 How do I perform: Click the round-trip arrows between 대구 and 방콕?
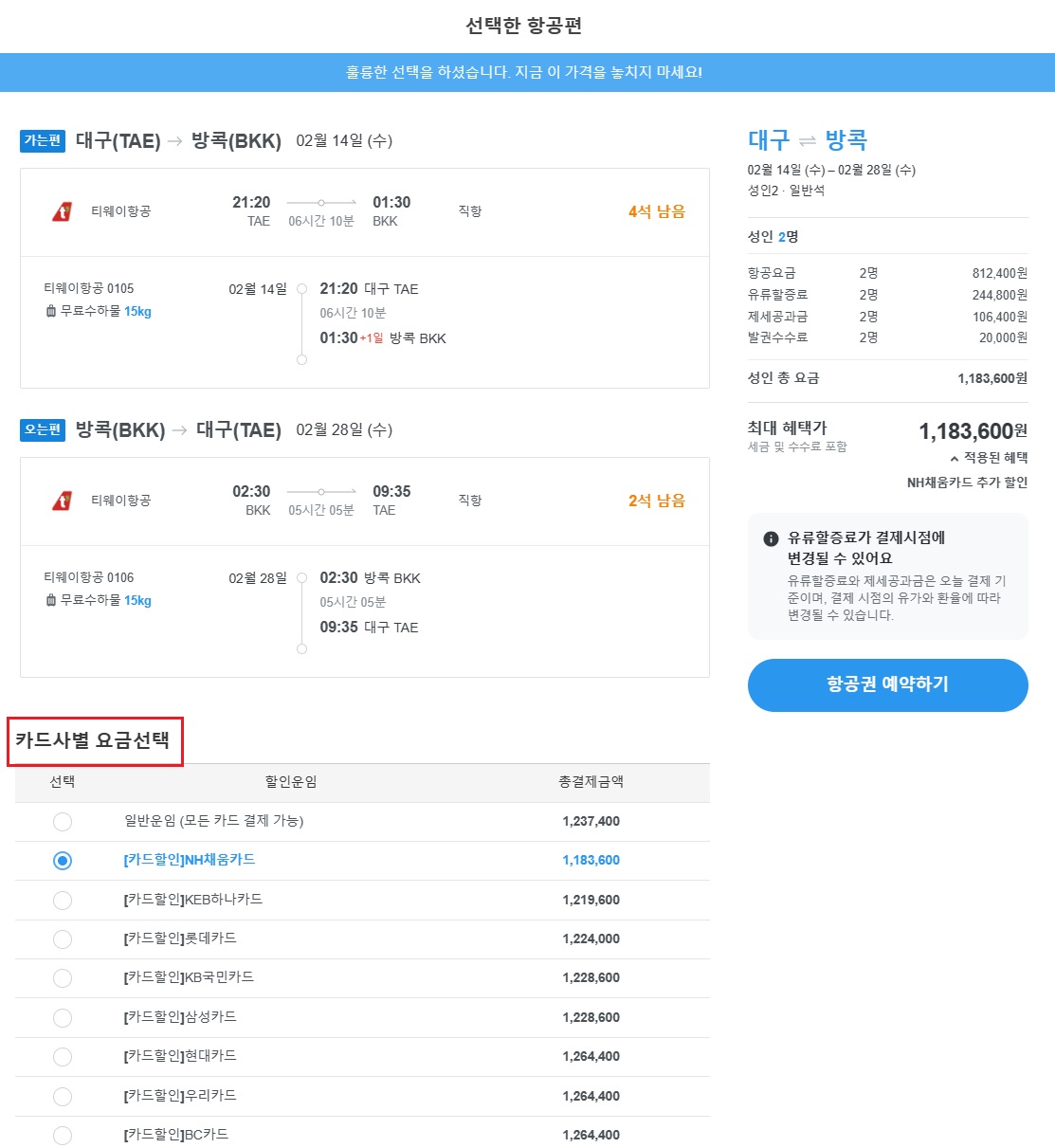(808, 141)
